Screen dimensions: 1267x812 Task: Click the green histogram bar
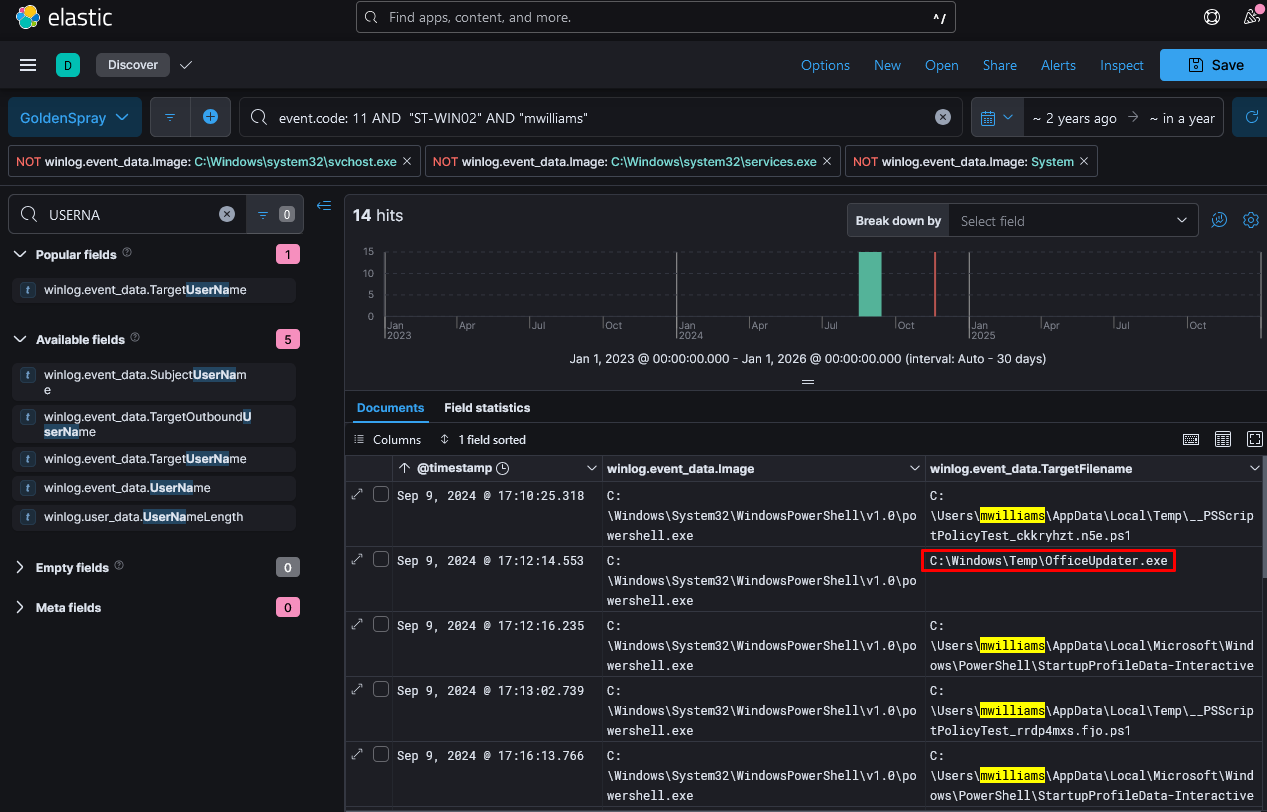(x=870, y=284)
